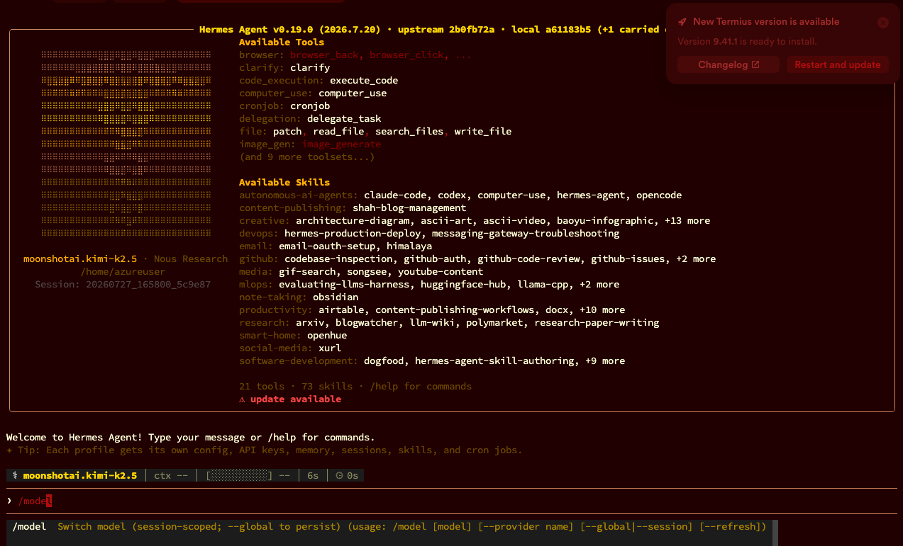Click 'opencode' skill name

pyautogui.click(x=659, y=195)
